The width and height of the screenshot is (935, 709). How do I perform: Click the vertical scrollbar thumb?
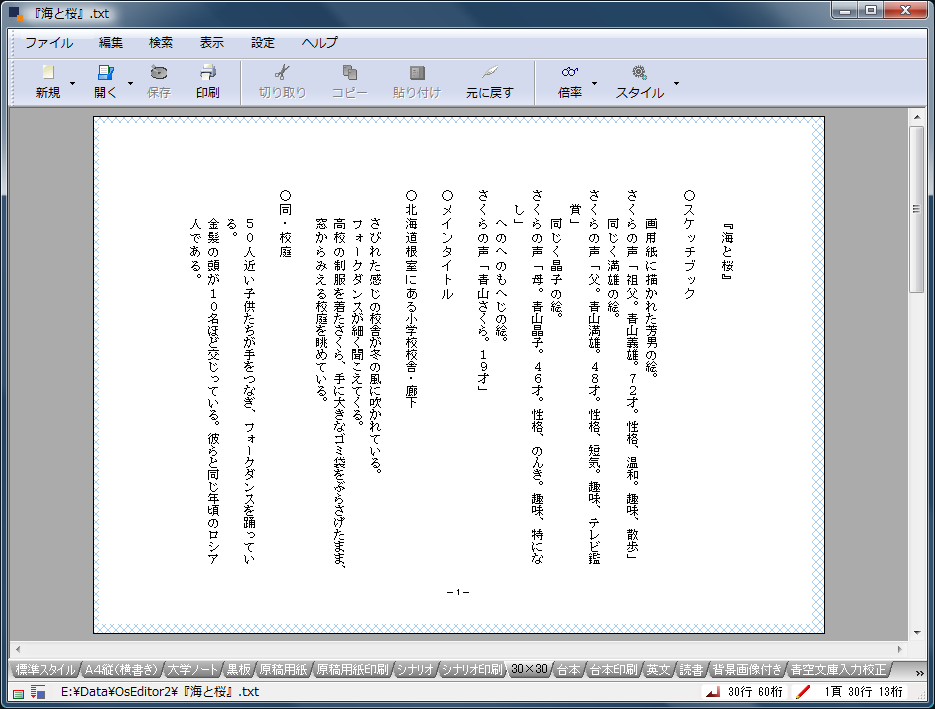[x=917, y=209]
